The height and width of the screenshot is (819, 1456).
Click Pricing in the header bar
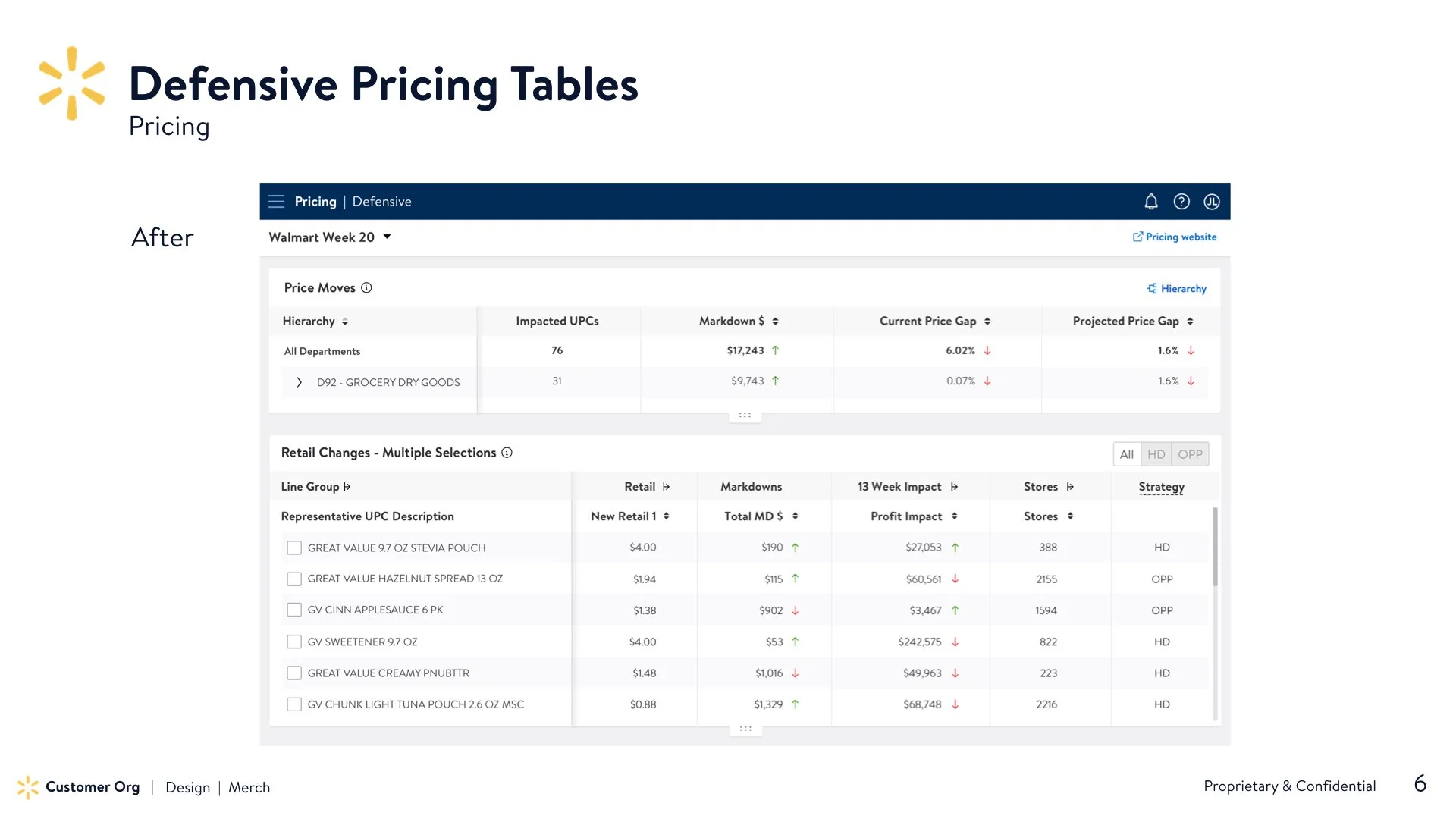315,202
